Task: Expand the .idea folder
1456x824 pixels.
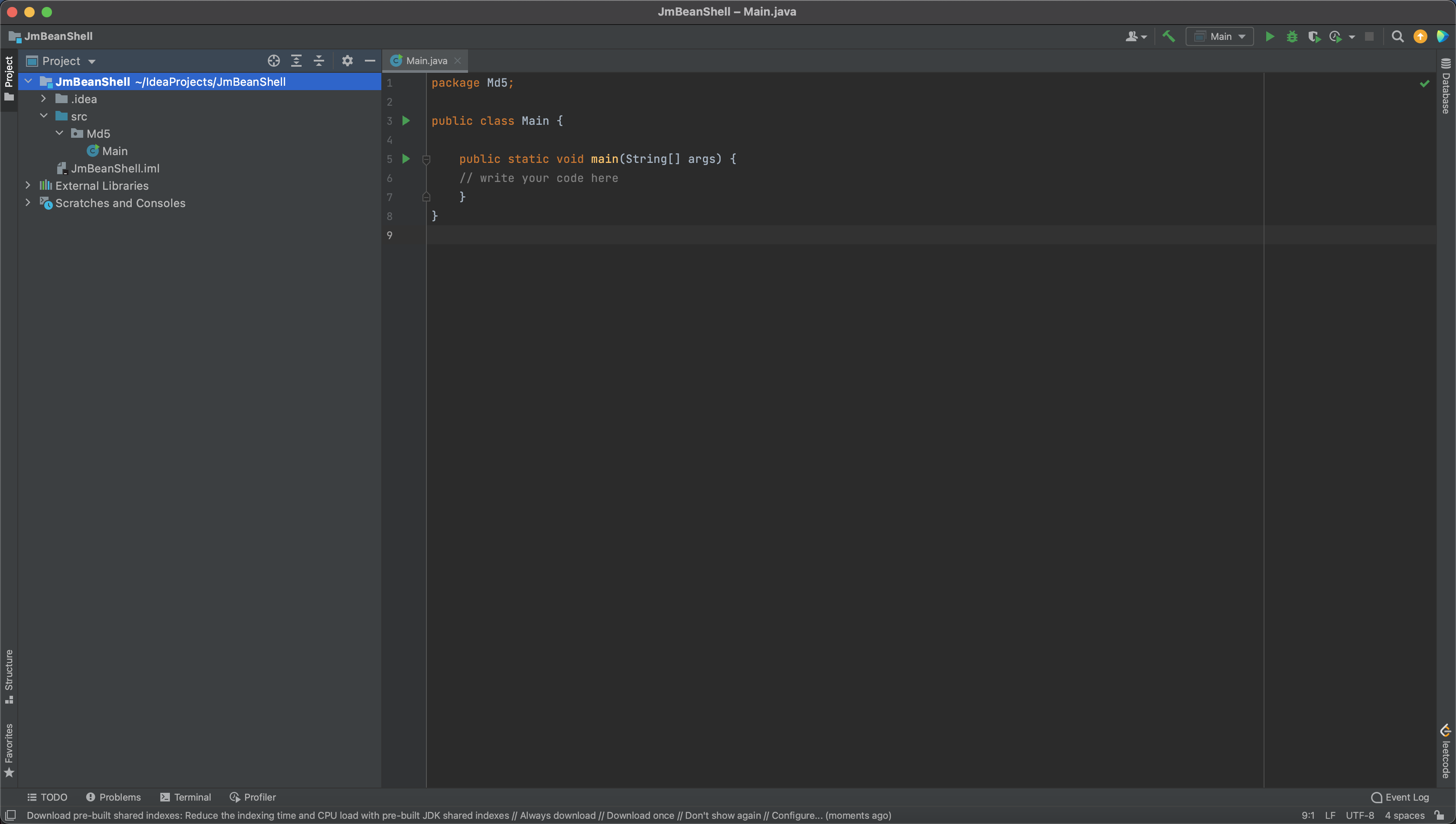Action: (x=44, y=98)
